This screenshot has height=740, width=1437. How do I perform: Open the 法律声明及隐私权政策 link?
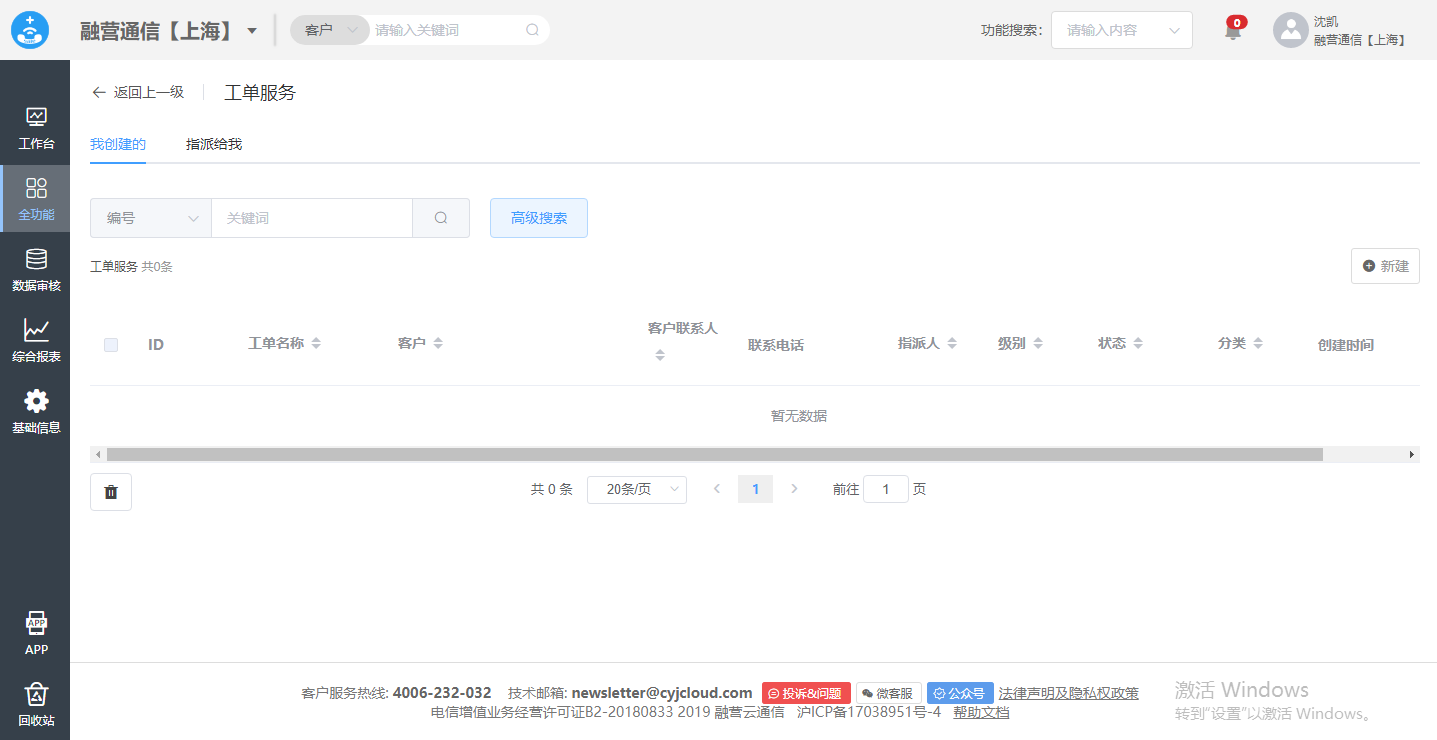[x=1068, y=693]
